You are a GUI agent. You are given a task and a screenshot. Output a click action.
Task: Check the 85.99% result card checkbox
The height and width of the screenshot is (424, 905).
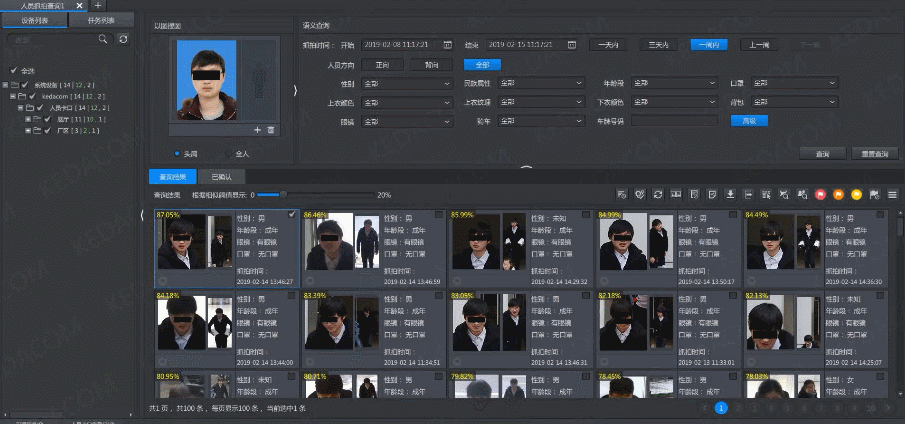click(x=586, y=215)
